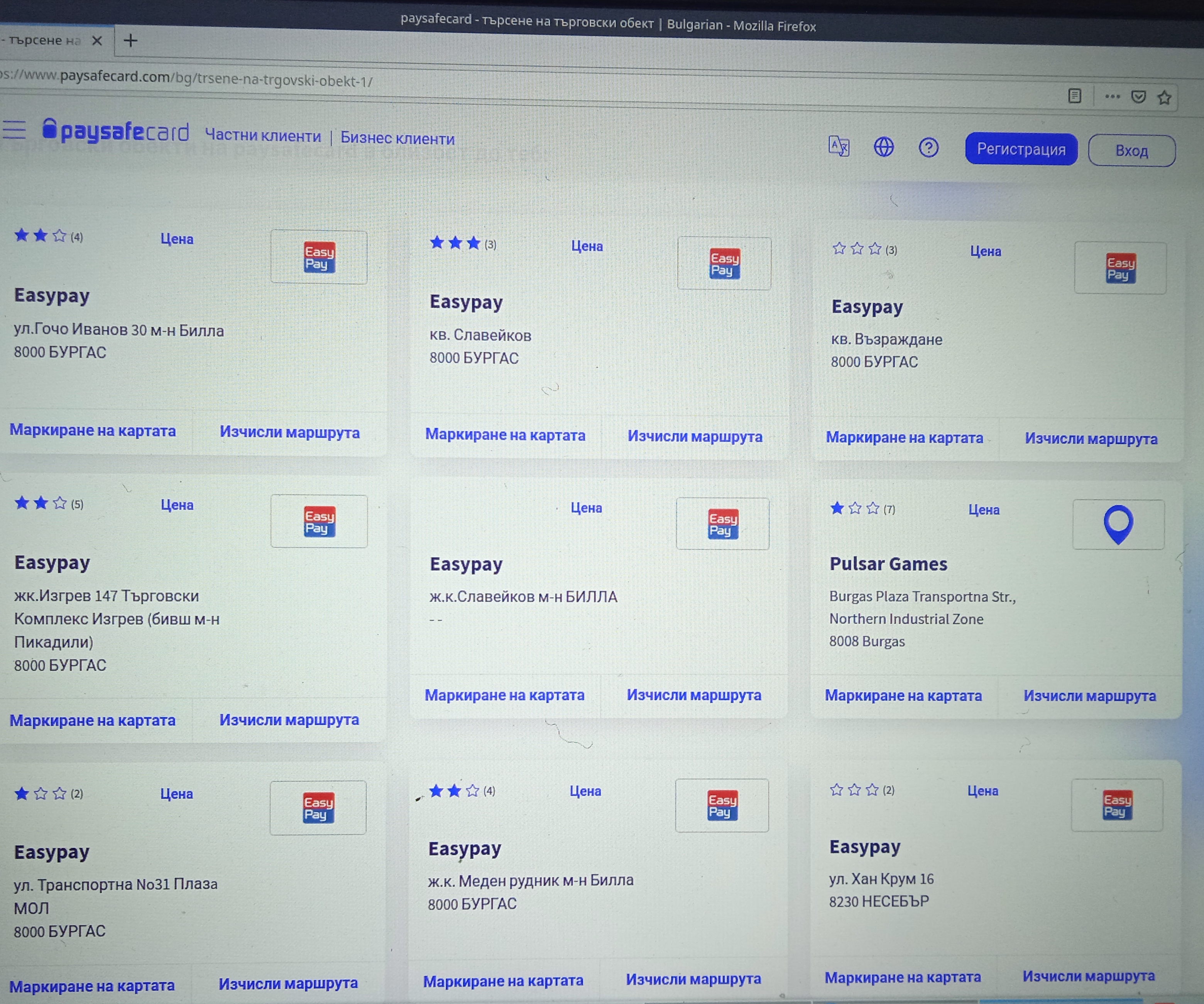The image size is (1204, 1004).
Task: Open page actions three-dot menu
Action: pos(1112,96)
